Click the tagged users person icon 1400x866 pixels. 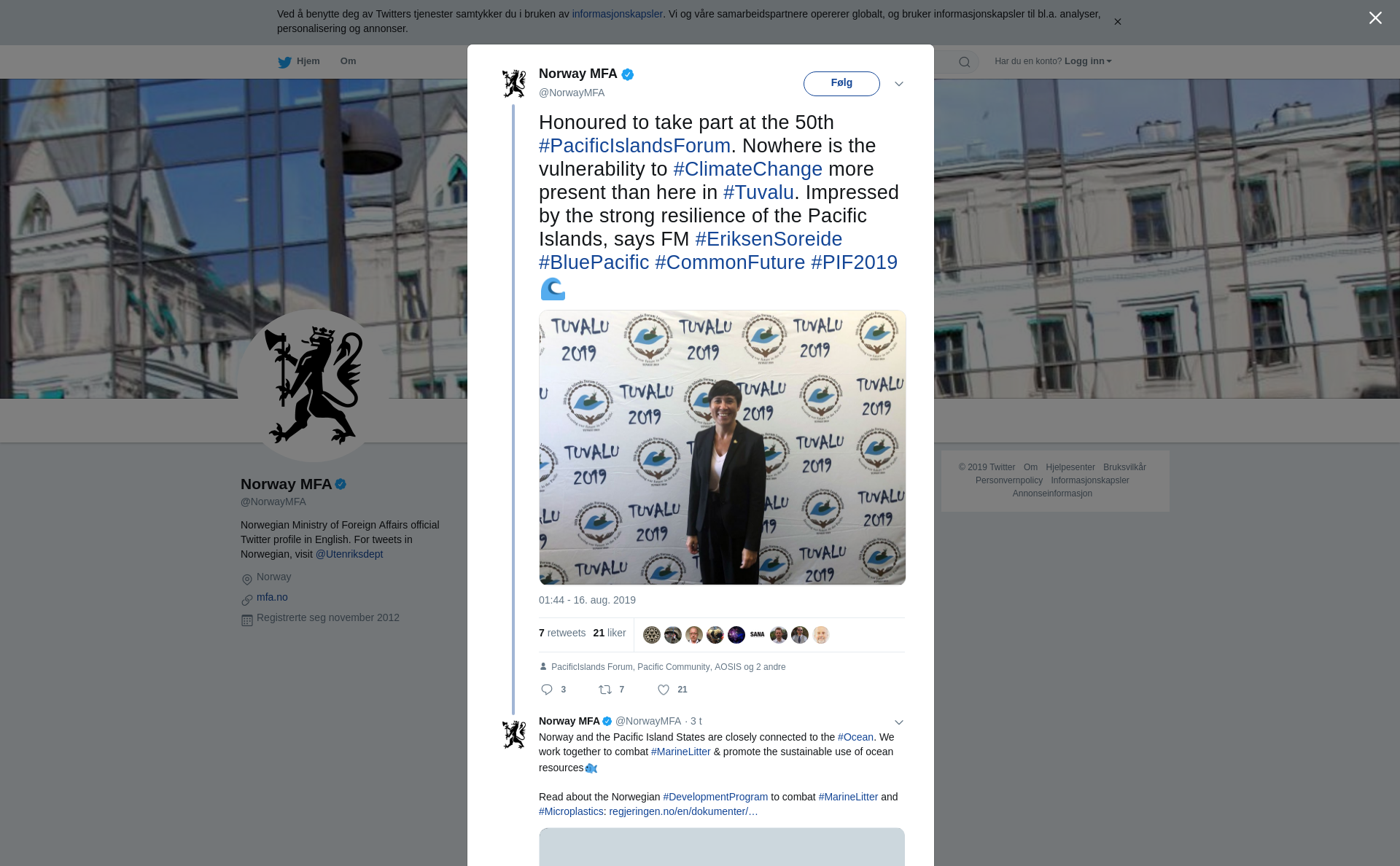click(543, 666)
